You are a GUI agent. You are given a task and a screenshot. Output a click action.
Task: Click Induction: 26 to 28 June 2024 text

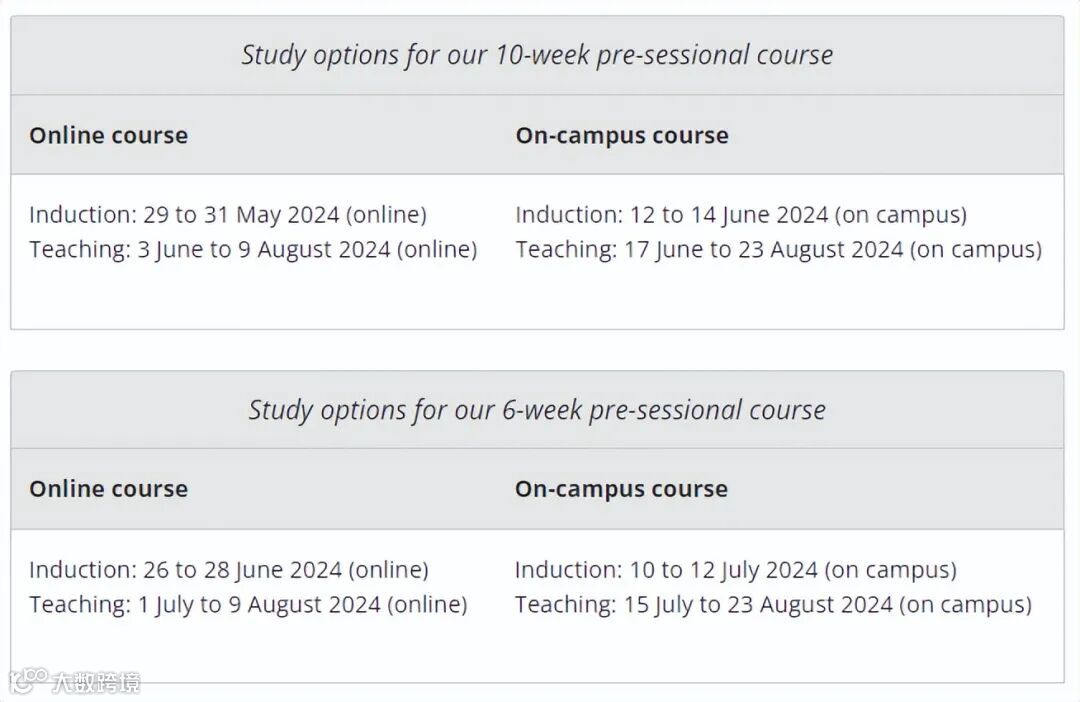tap(228, 570)
